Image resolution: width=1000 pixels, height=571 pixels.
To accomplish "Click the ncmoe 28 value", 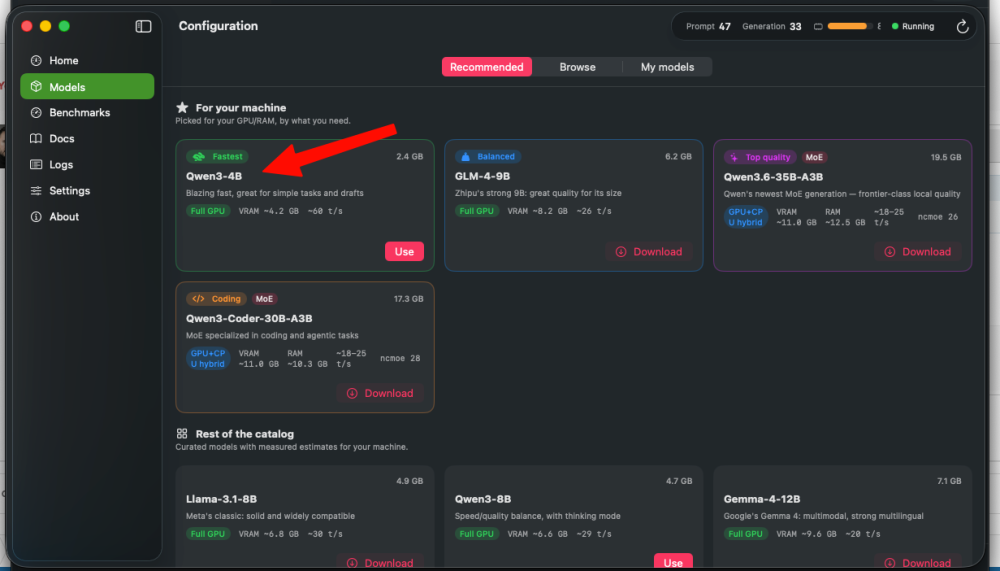I will tap(400, 359).
